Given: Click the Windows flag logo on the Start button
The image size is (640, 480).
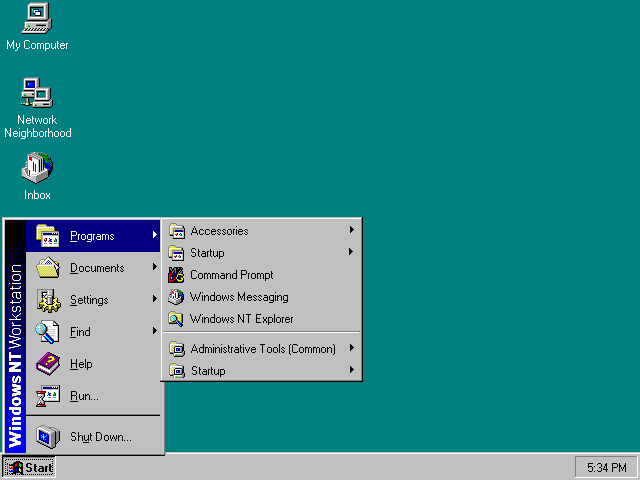Looking at the screenshot, I should pos(14,468).
